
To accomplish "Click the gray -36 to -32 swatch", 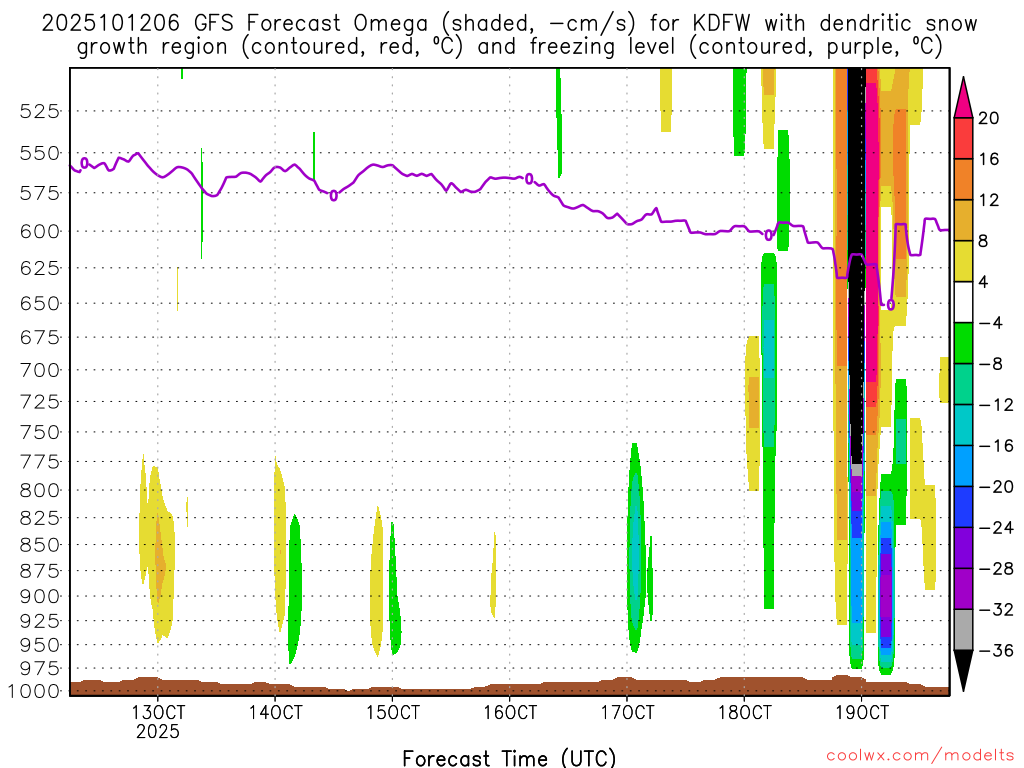I will coord(963,630).
